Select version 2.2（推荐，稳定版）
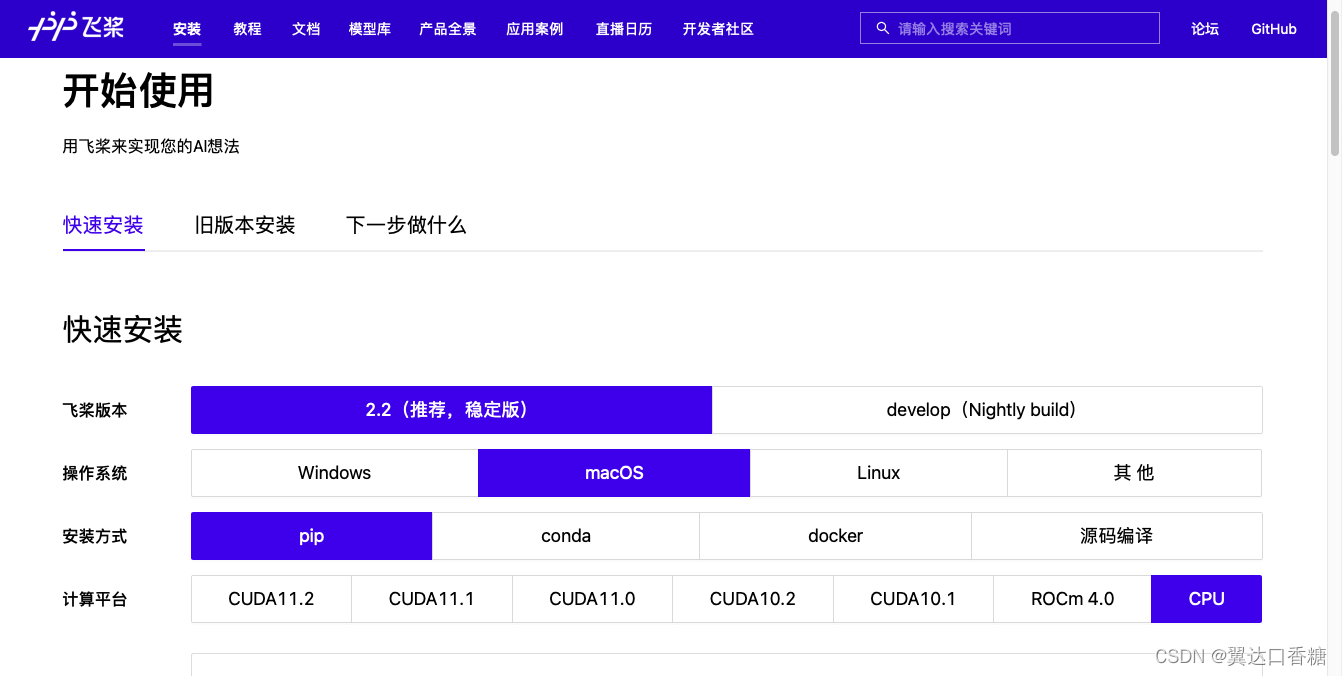 [x=451, y=410]
